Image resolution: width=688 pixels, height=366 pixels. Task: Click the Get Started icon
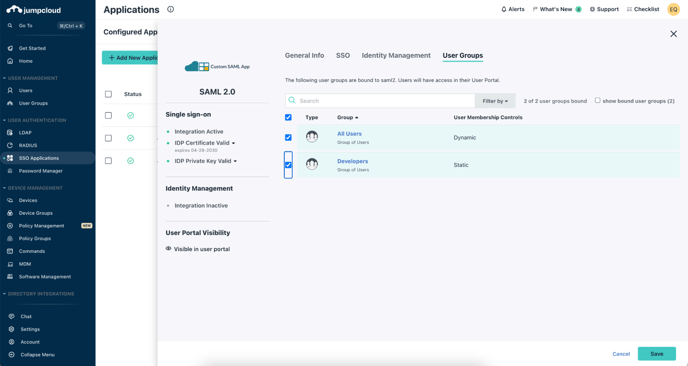coord(10,48)
